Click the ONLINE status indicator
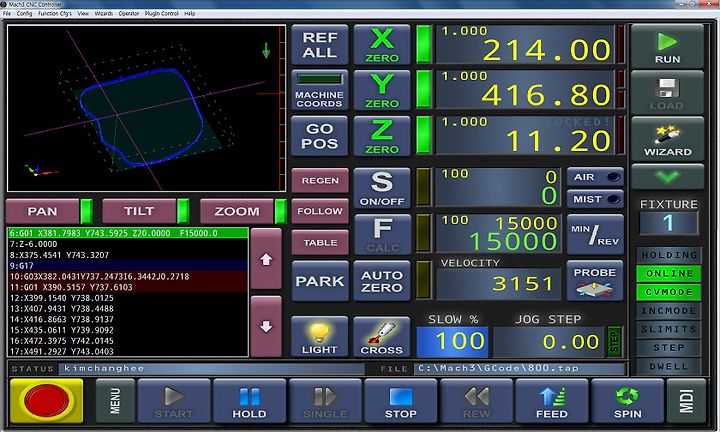The image size is (720, 432). point(669,273)
